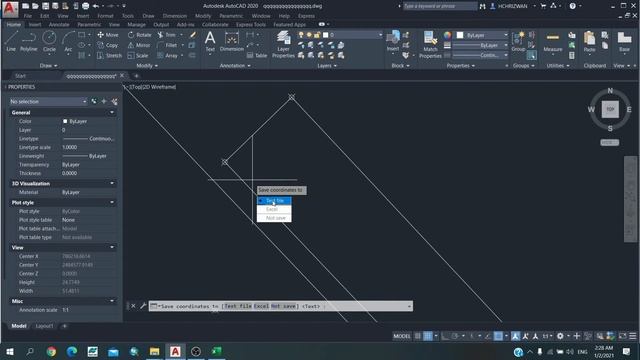Image resolution: width=640 pixels, height=360 pixels.
Task: Choose Text file in the popup menu
Action: coord(274,201)
